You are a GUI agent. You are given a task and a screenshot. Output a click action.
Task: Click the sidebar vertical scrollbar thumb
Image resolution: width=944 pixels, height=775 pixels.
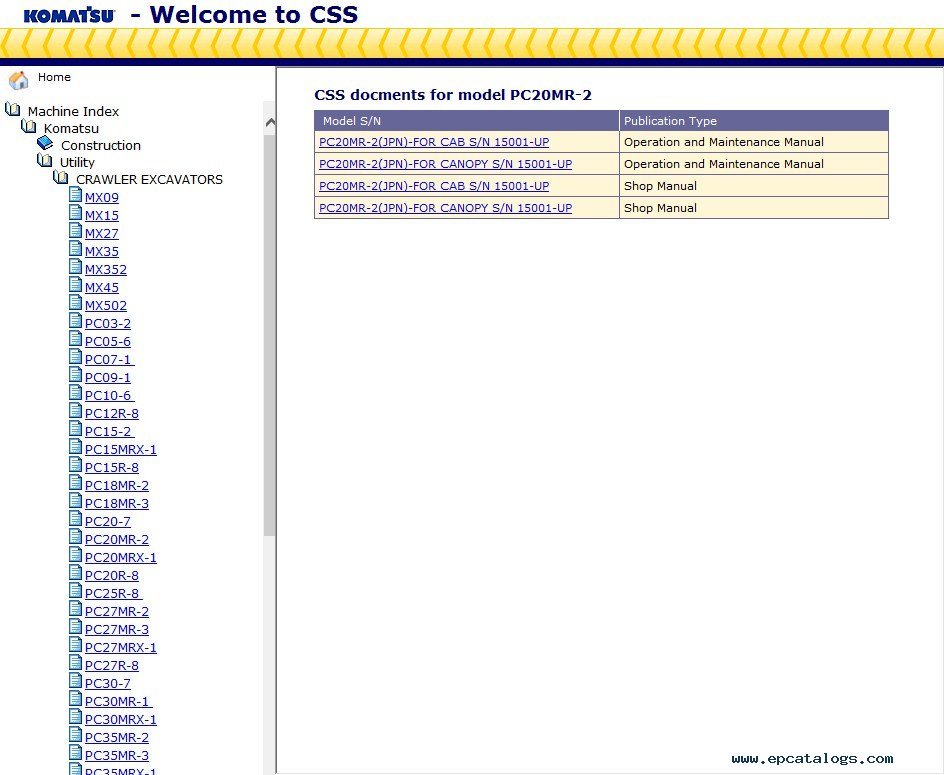269,334
